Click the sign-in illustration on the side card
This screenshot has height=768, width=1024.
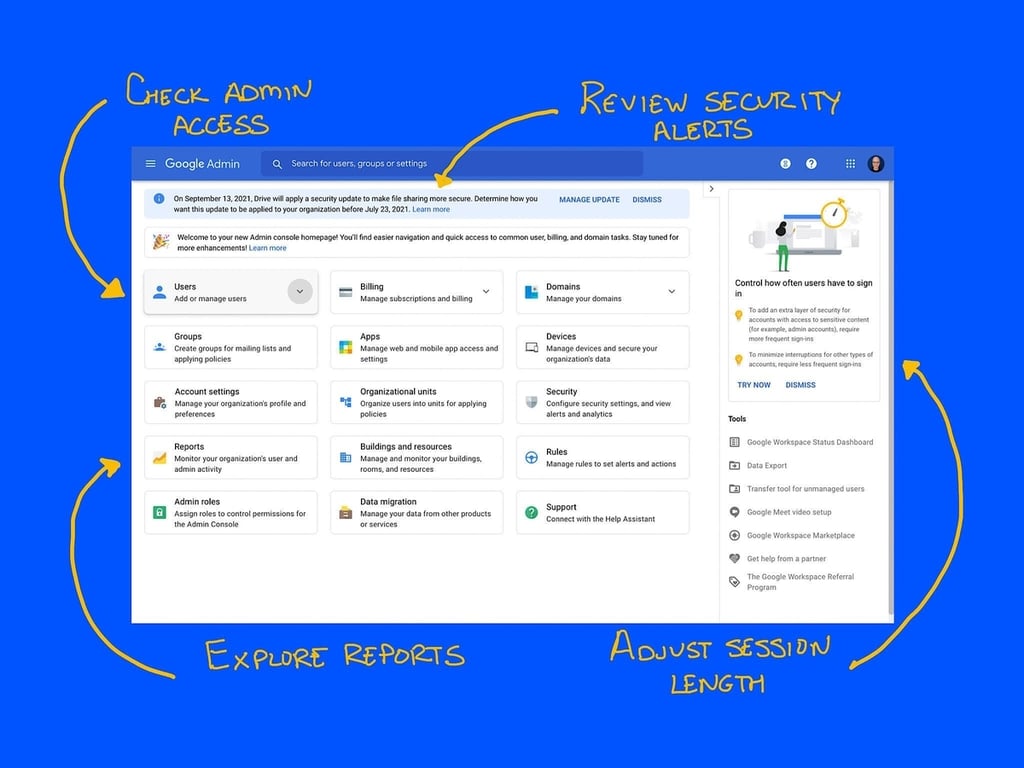pos(805,234)
